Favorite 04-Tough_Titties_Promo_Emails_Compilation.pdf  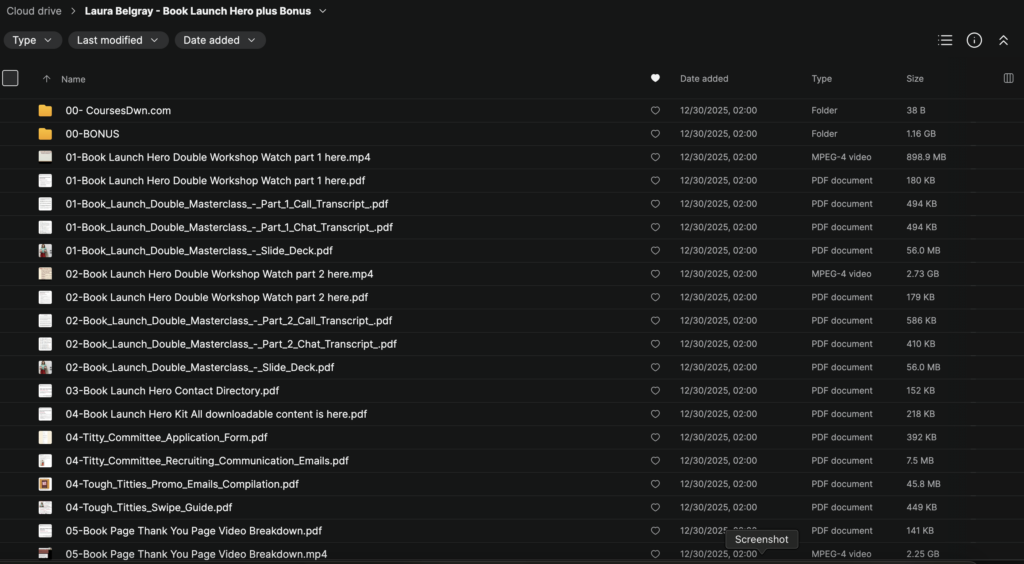655,484
